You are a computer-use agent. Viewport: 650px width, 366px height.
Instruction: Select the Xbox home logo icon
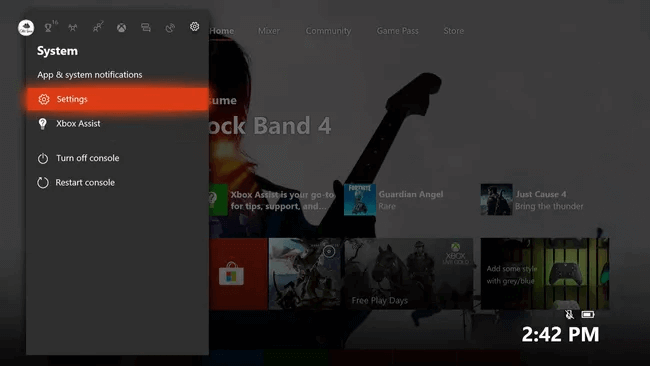(121, 28)
